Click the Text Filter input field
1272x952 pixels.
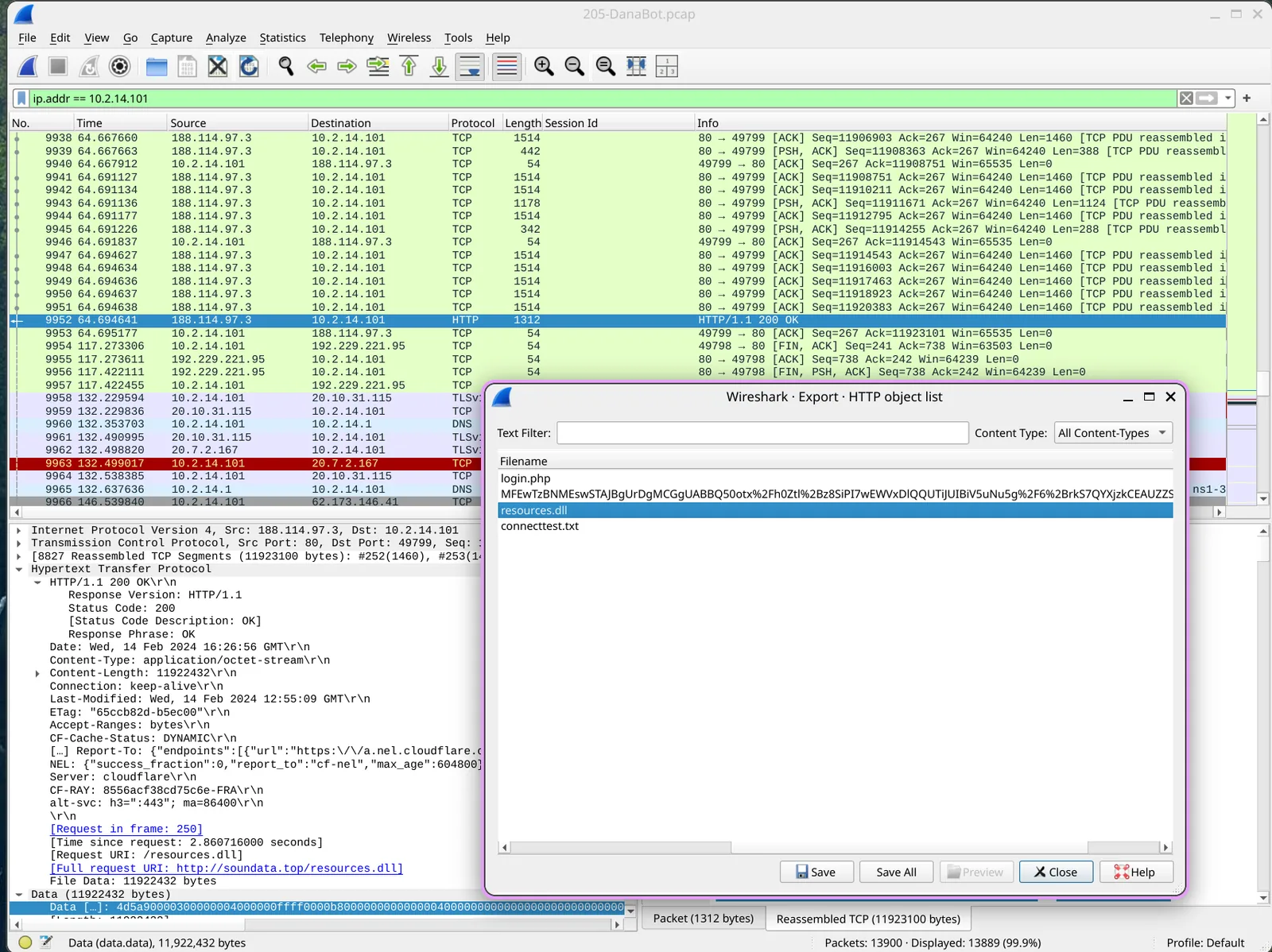[x=762, y=433]
